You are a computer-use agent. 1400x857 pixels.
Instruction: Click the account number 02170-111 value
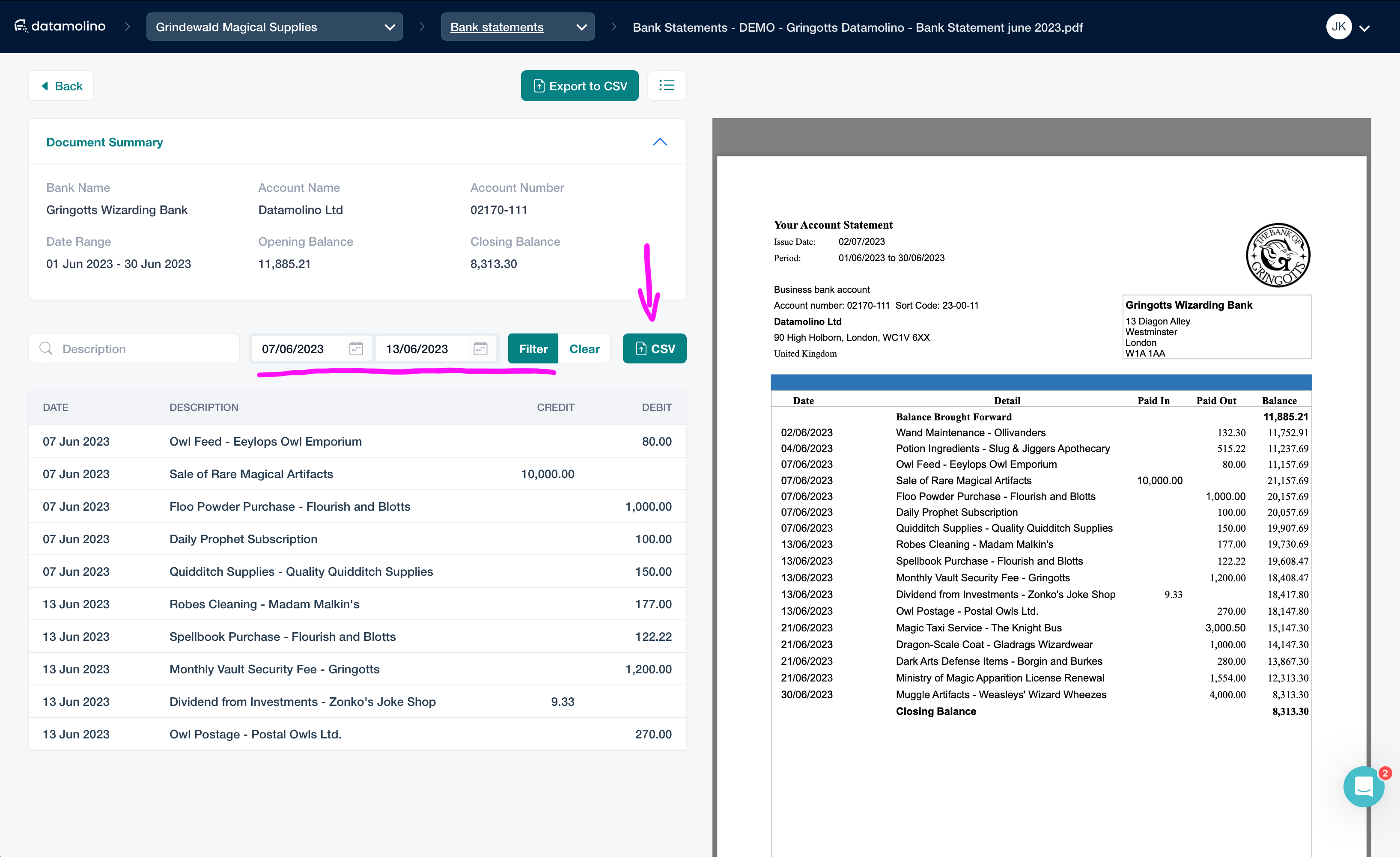499,210
